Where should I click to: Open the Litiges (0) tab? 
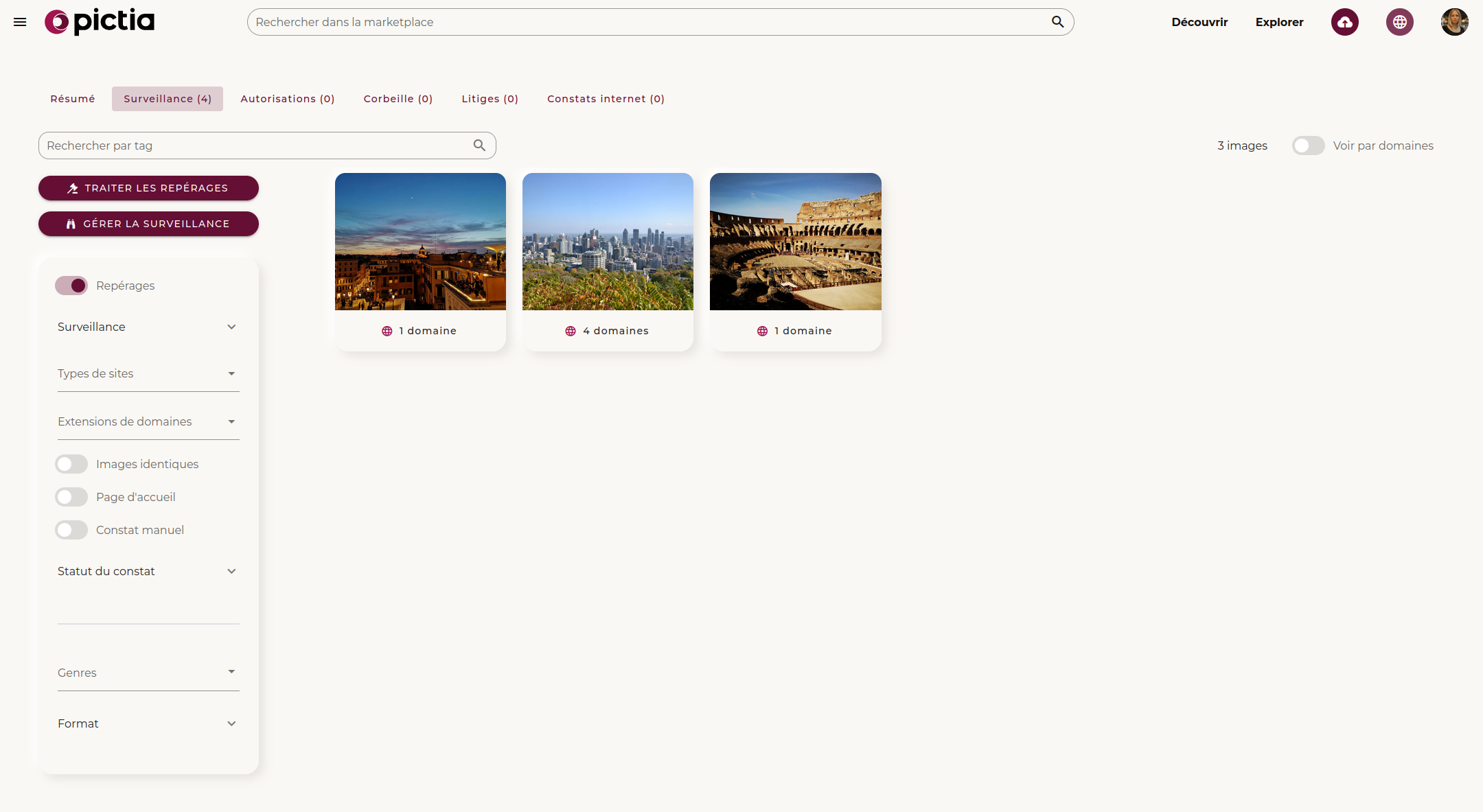(x=490, y=99)
